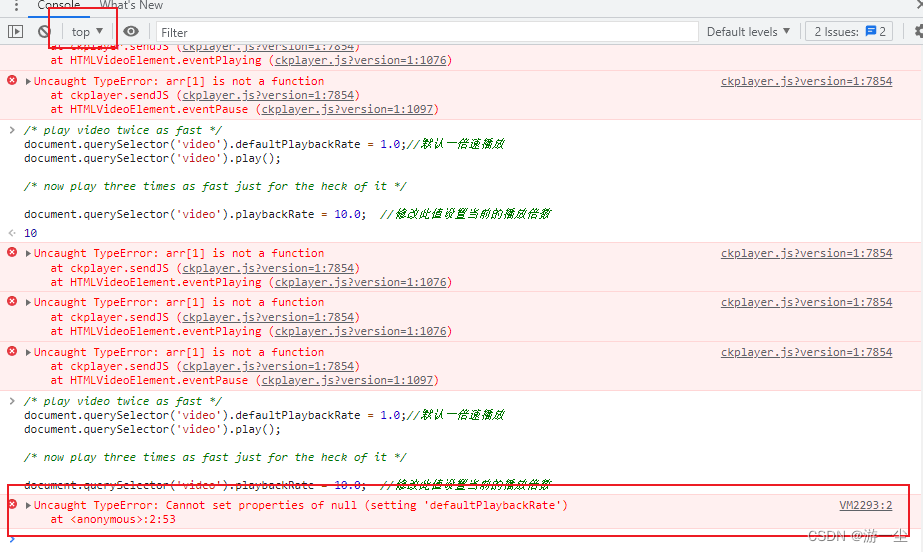Open the right-side ckplayer.js link of the error below '10'
This screenshot has width=923, height=552.
[806, 253]
